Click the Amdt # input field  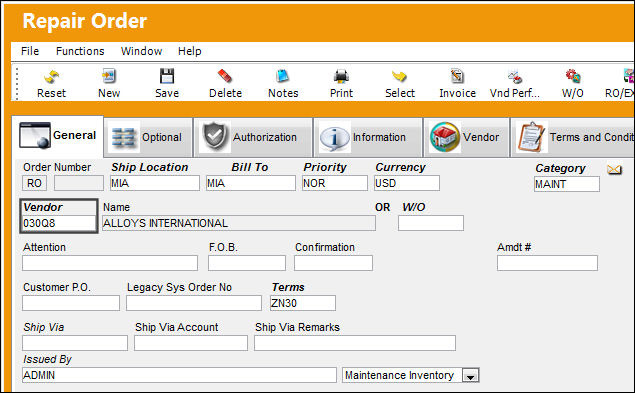pos(547,263)
